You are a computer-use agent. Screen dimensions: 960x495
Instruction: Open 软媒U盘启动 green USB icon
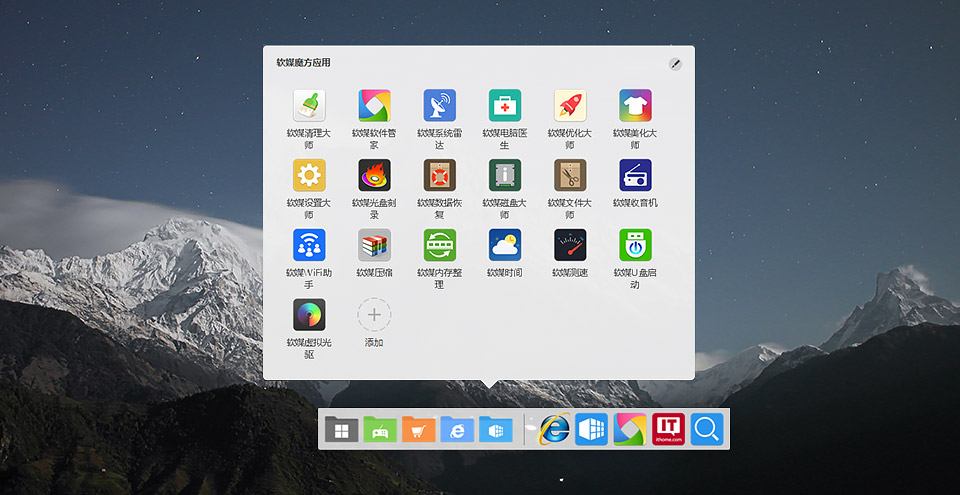point(636,245)
